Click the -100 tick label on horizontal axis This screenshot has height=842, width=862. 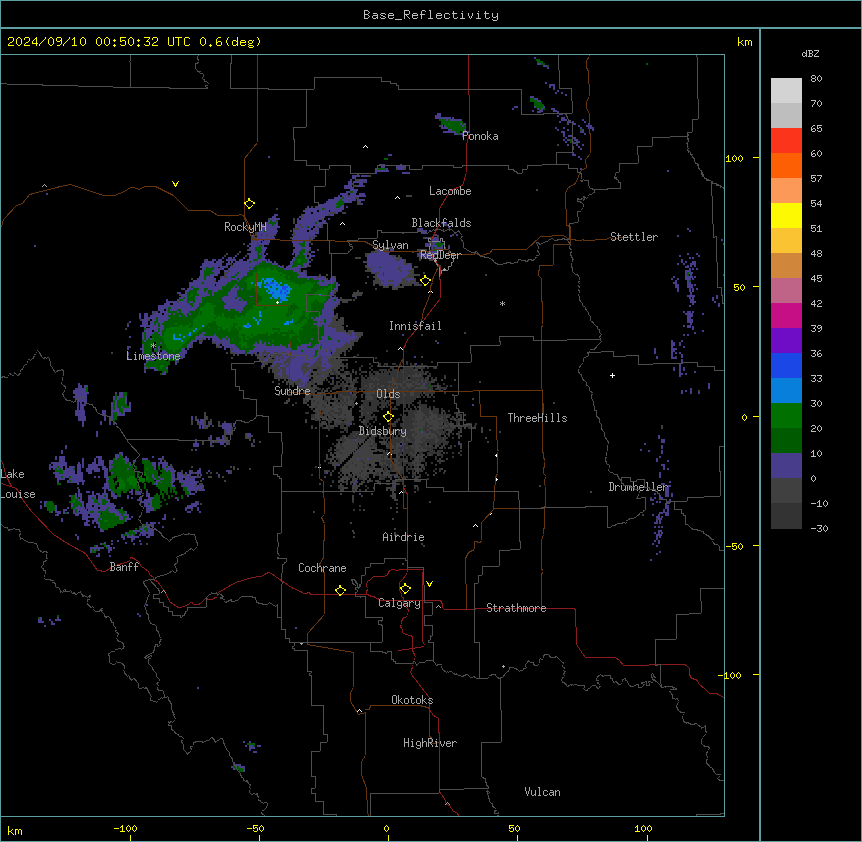coord(125,828)
